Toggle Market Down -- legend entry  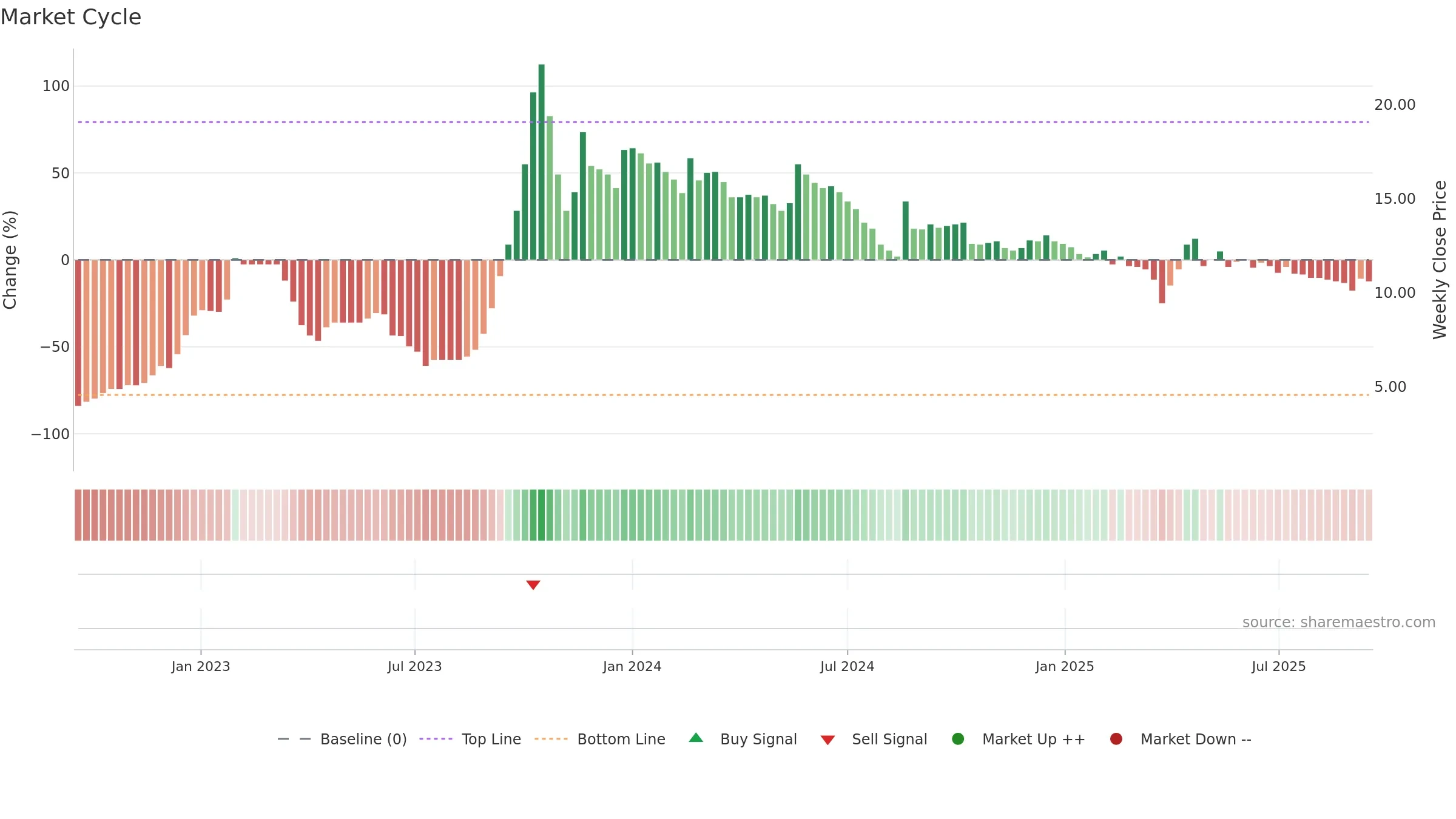tap(1181, 739)
